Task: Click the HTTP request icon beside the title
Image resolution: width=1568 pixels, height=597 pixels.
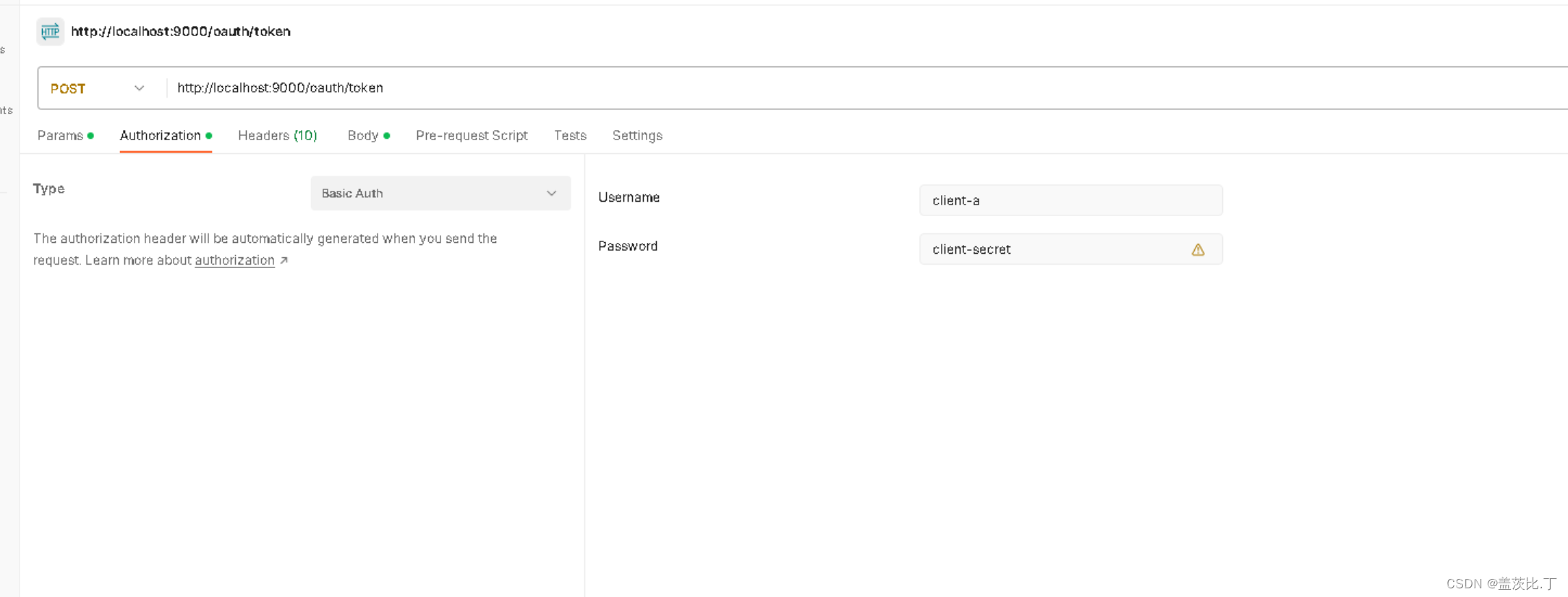Action: click(x=50, y=31)
